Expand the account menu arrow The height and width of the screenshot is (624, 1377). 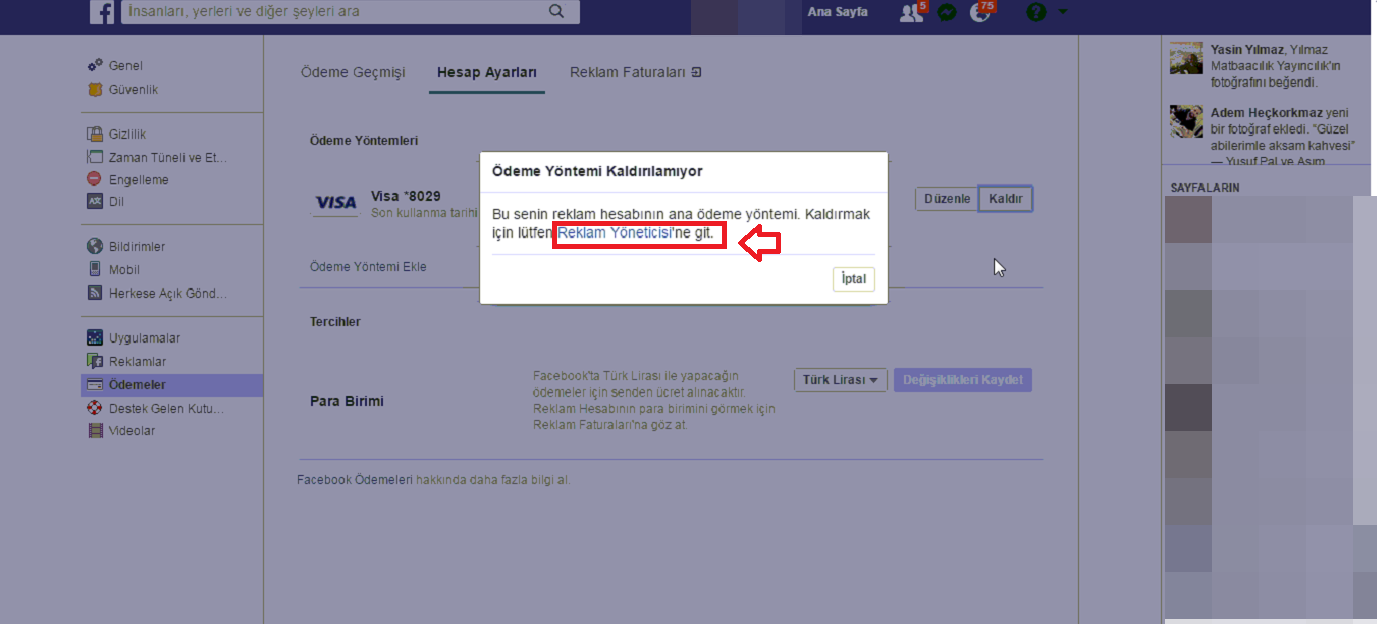coord(1062,12)
